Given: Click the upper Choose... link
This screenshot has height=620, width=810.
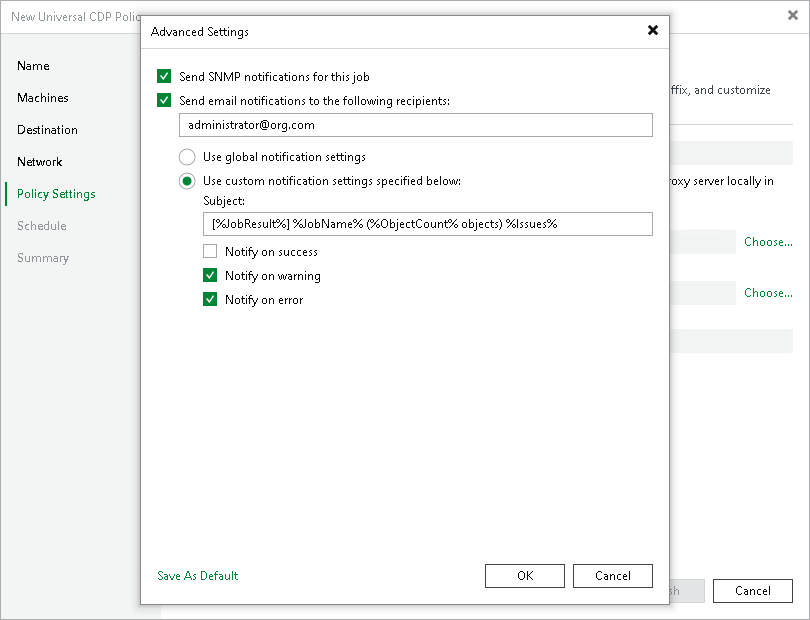Looking at the screenshot, I should (x=767, y=241).
